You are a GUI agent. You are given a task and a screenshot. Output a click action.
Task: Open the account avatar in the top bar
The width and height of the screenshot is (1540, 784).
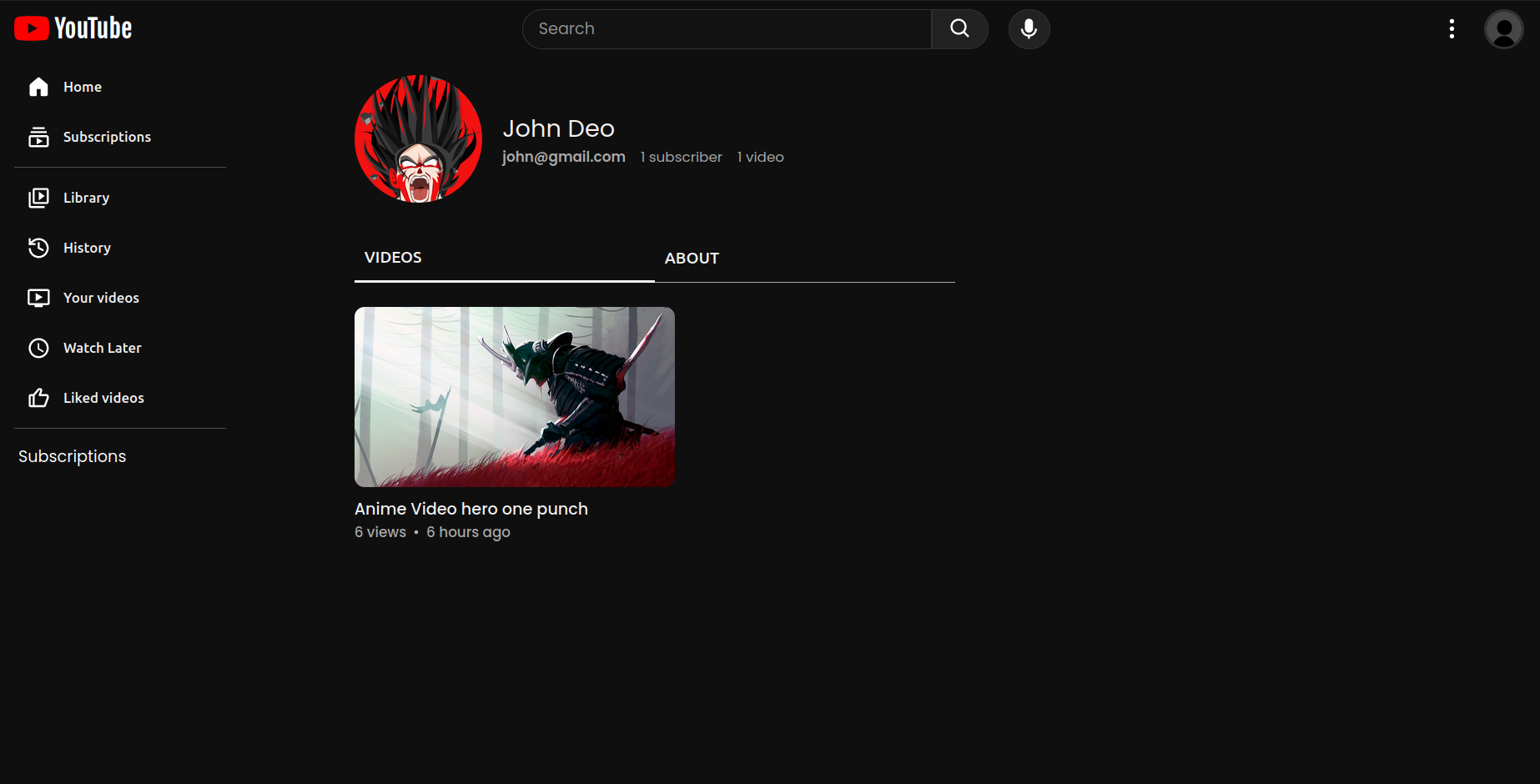click(1504, 29)
